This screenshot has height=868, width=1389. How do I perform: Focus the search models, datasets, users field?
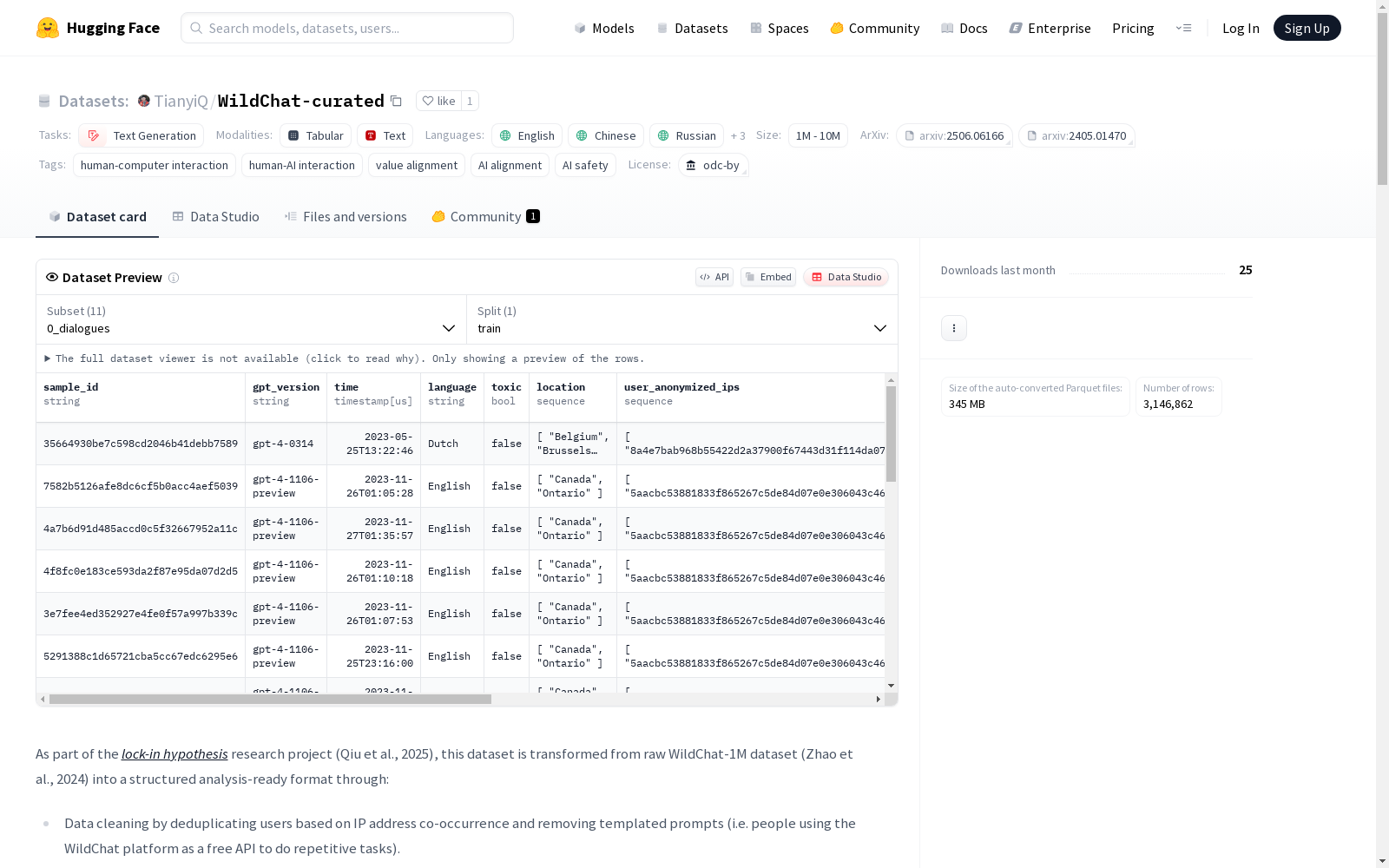coord(347,28)
